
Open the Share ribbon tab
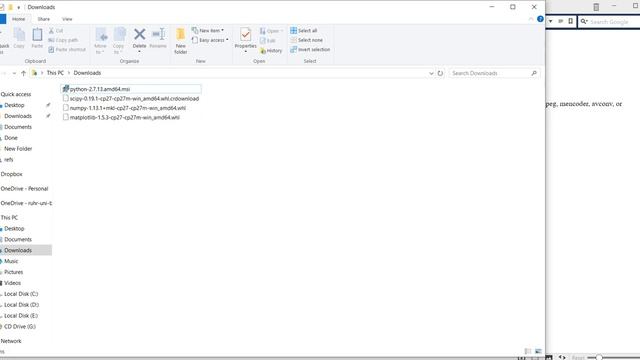[x=44, y=19]
